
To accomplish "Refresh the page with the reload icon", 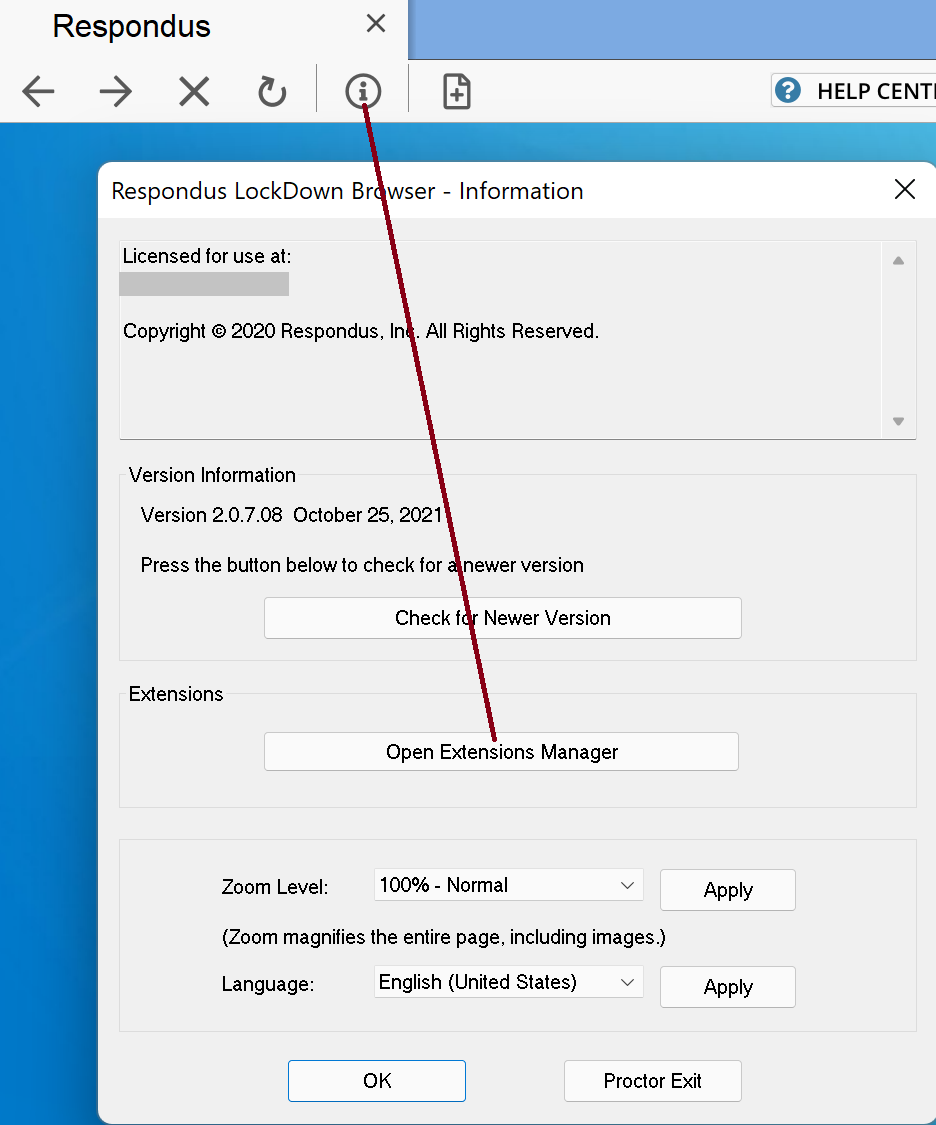I will [x=272, y=92].
